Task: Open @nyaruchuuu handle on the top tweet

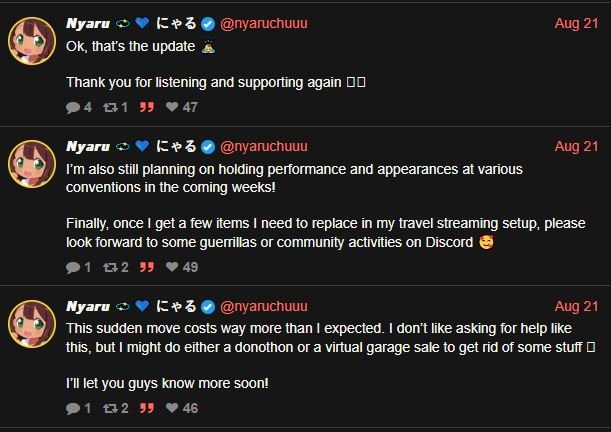Action: [263, 22]
